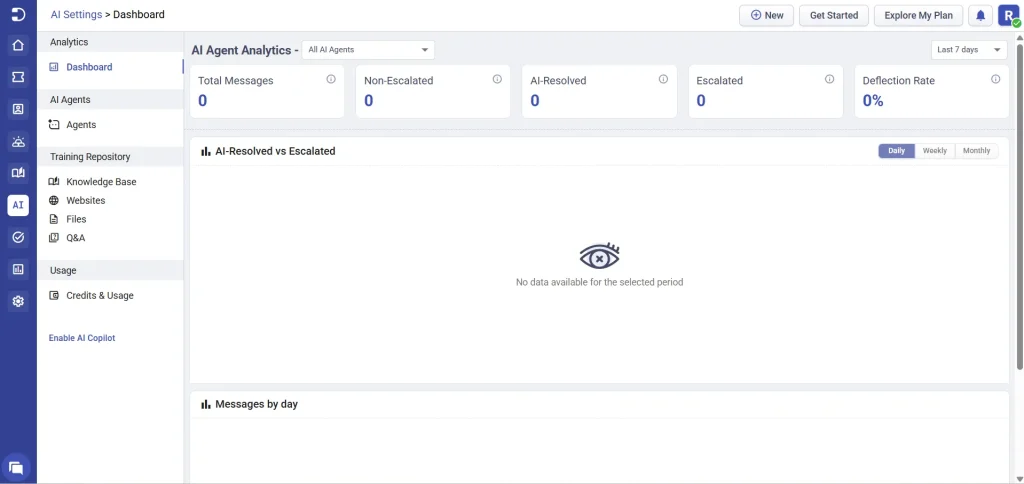
Task: Open the Last 7 days dropdown
Action: [969, 50]
